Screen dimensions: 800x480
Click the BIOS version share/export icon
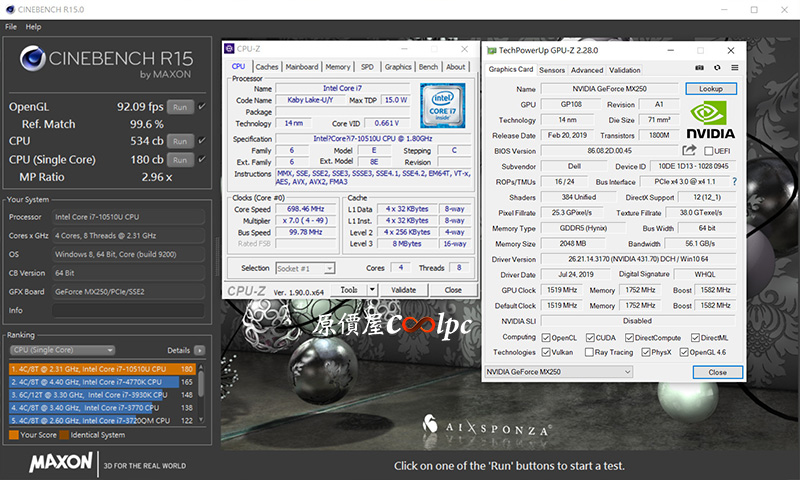coord(689,150)
